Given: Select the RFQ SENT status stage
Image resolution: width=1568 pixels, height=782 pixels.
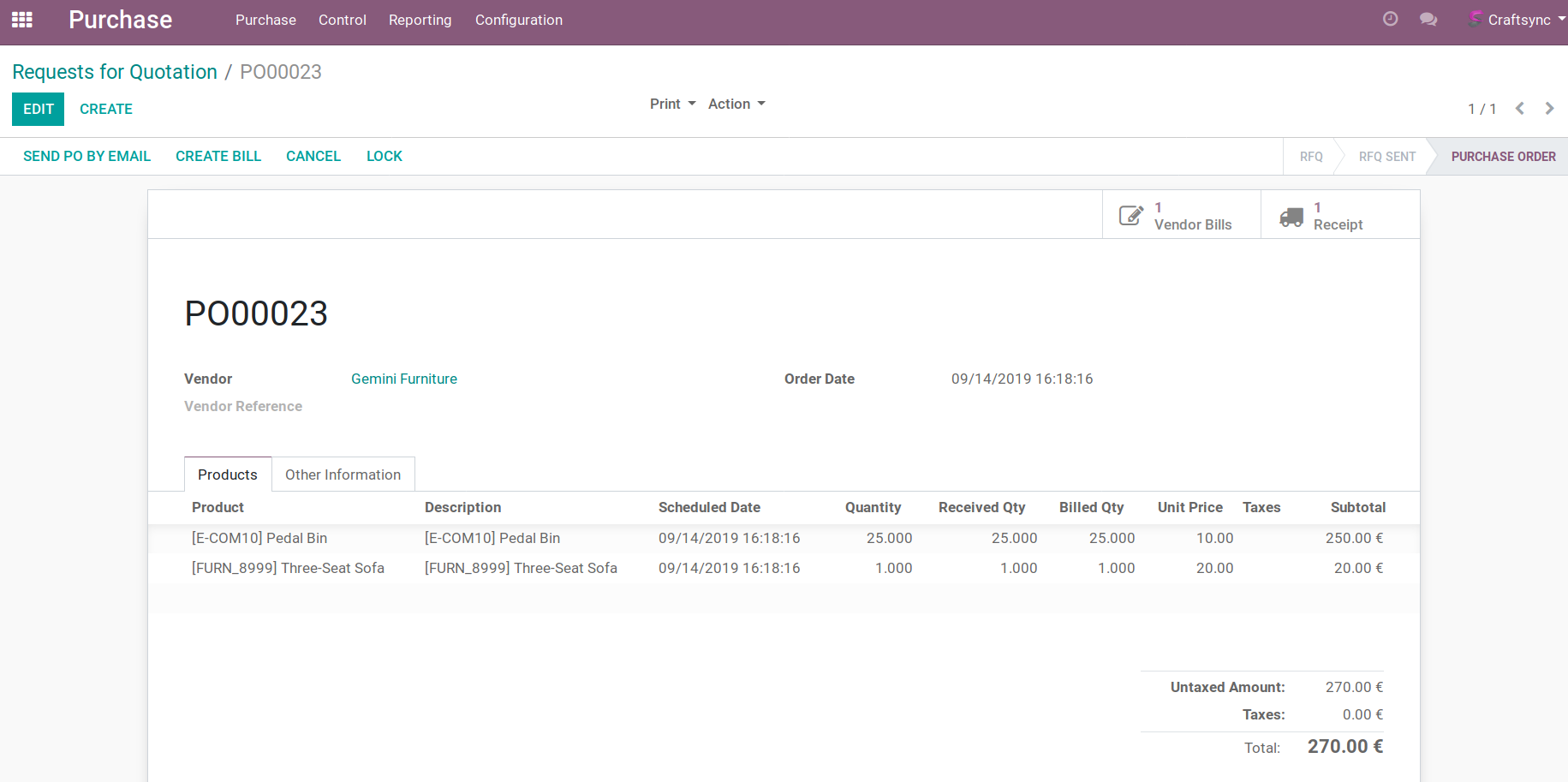Looking at the screenshot, I should click(1386, 157).
